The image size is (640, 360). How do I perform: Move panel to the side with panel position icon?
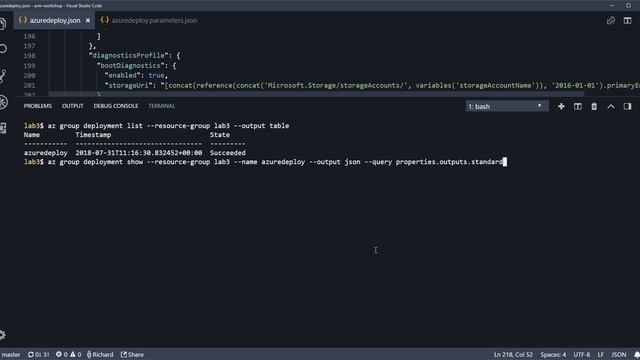click(x=627, y=107)
